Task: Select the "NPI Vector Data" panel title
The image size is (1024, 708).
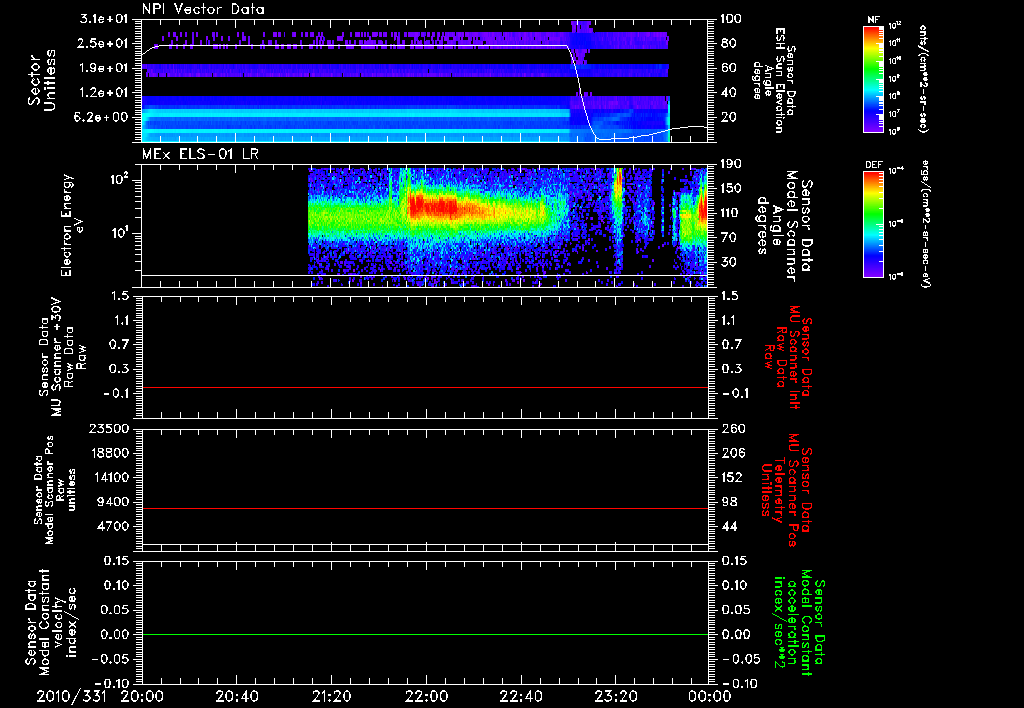Action: [203, 9]
